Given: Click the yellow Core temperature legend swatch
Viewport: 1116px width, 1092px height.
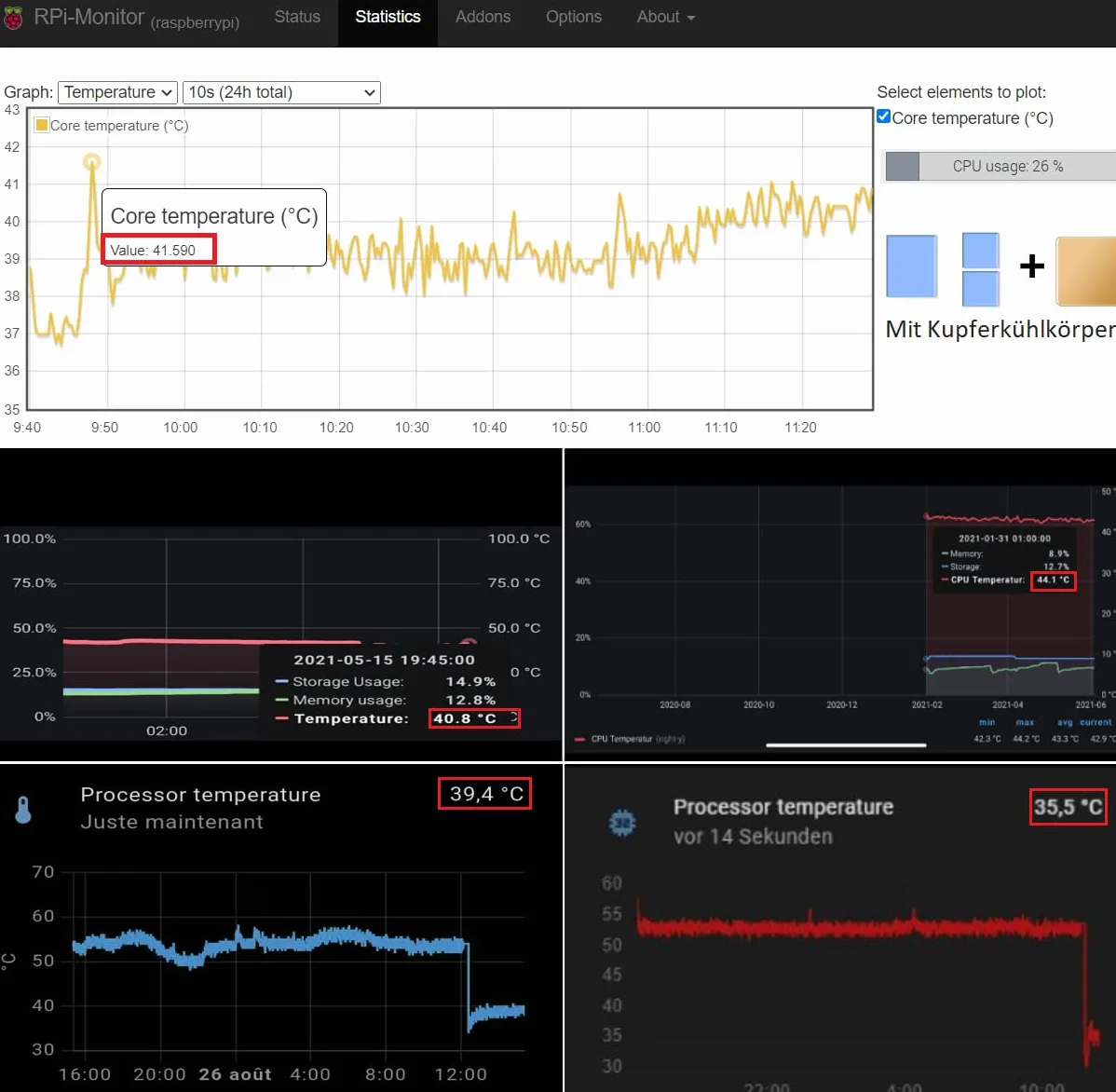Looking at the screenshot, I should click(x=42, y=125).
